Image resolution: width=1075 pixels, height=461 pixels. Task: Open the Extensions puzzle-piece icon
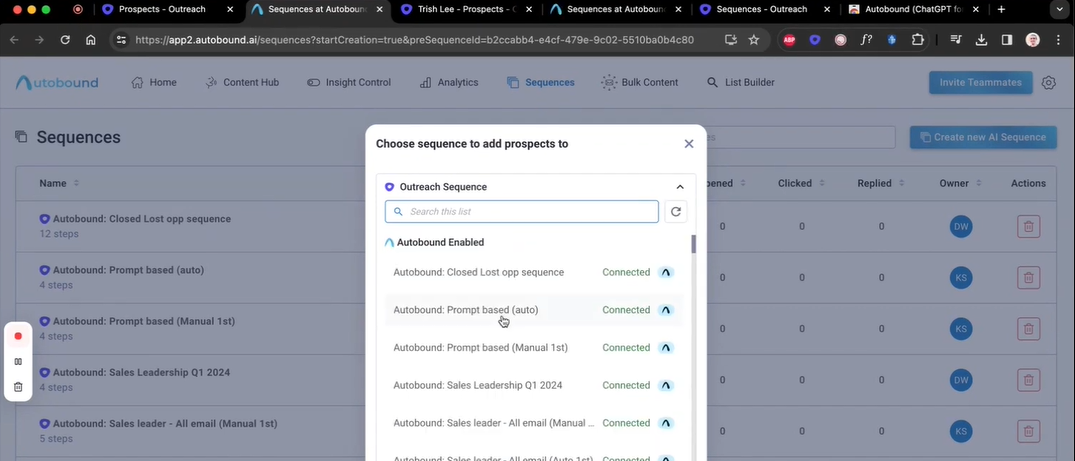point(917,40)
